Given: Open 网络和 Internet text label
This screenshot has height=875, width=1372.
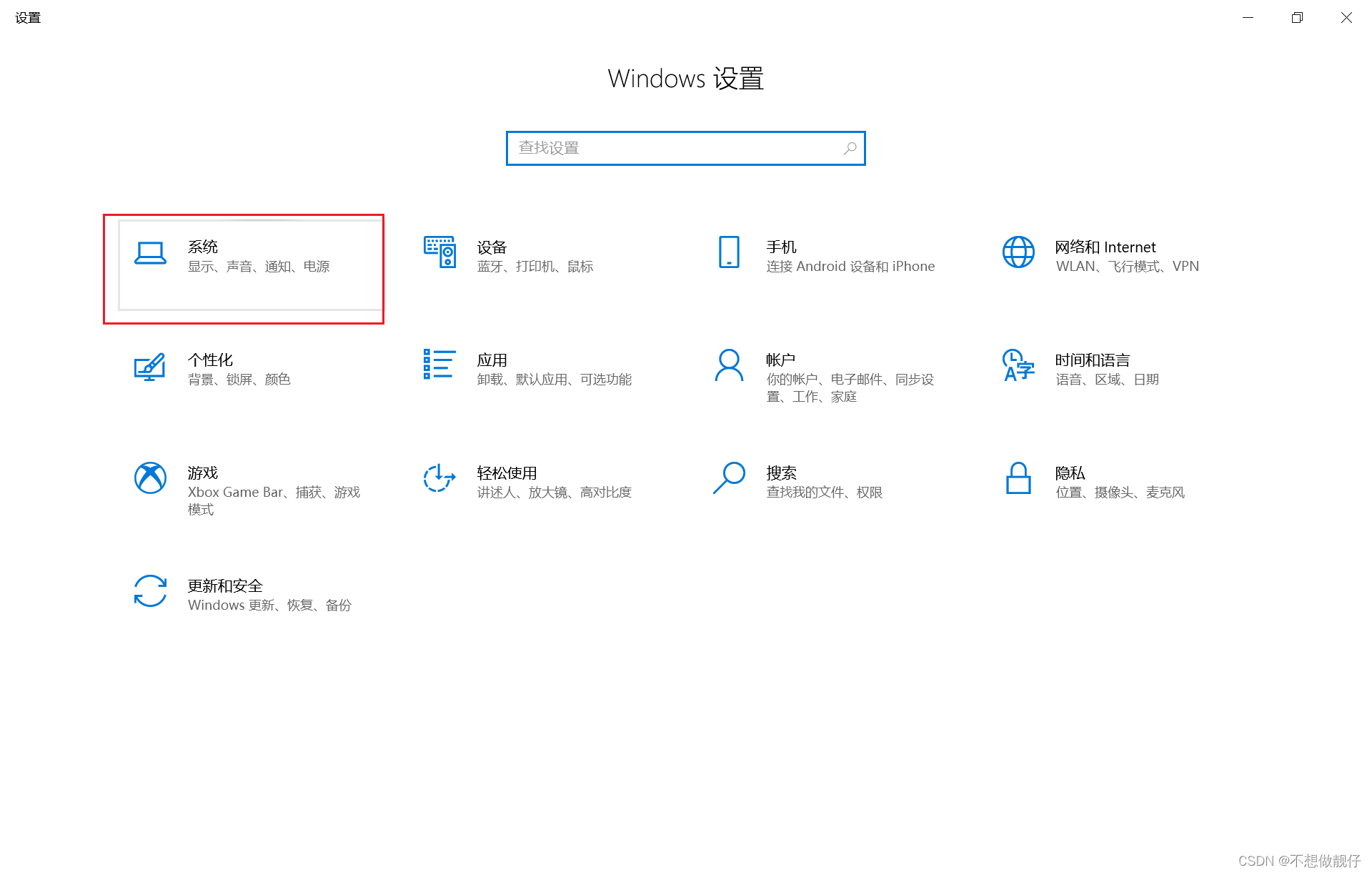Looking at the screenshot, I should point(1105,247).
